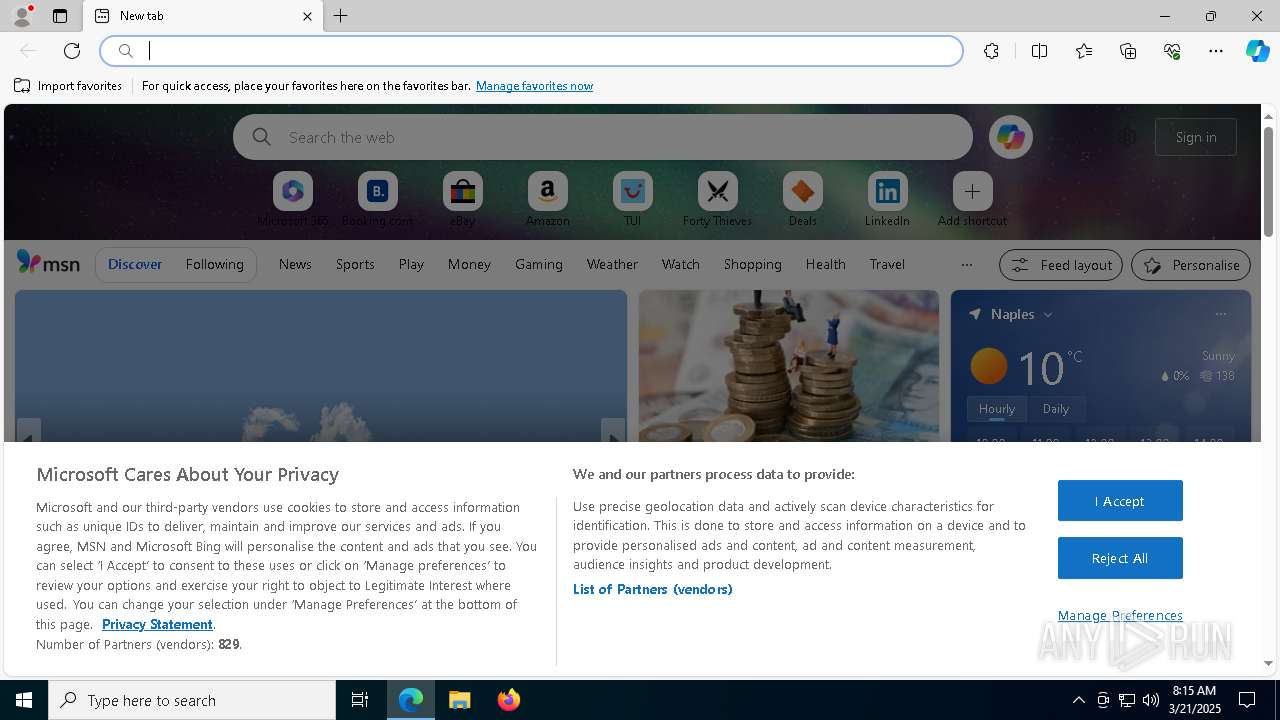Open a new tab with plus button

click(x=341, y=16)
